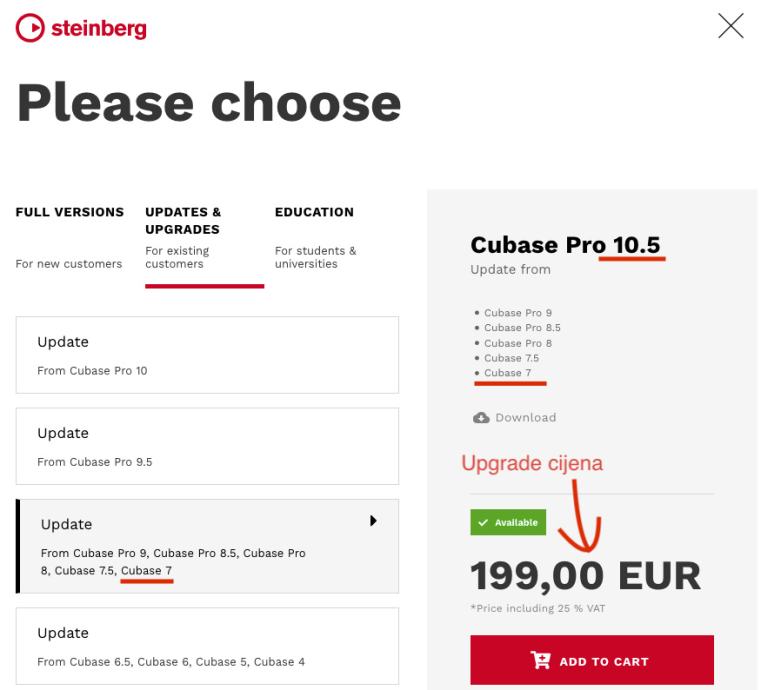Close the Please choose dialog
This screenshot has height=690, width=761.
pos(731,27)
